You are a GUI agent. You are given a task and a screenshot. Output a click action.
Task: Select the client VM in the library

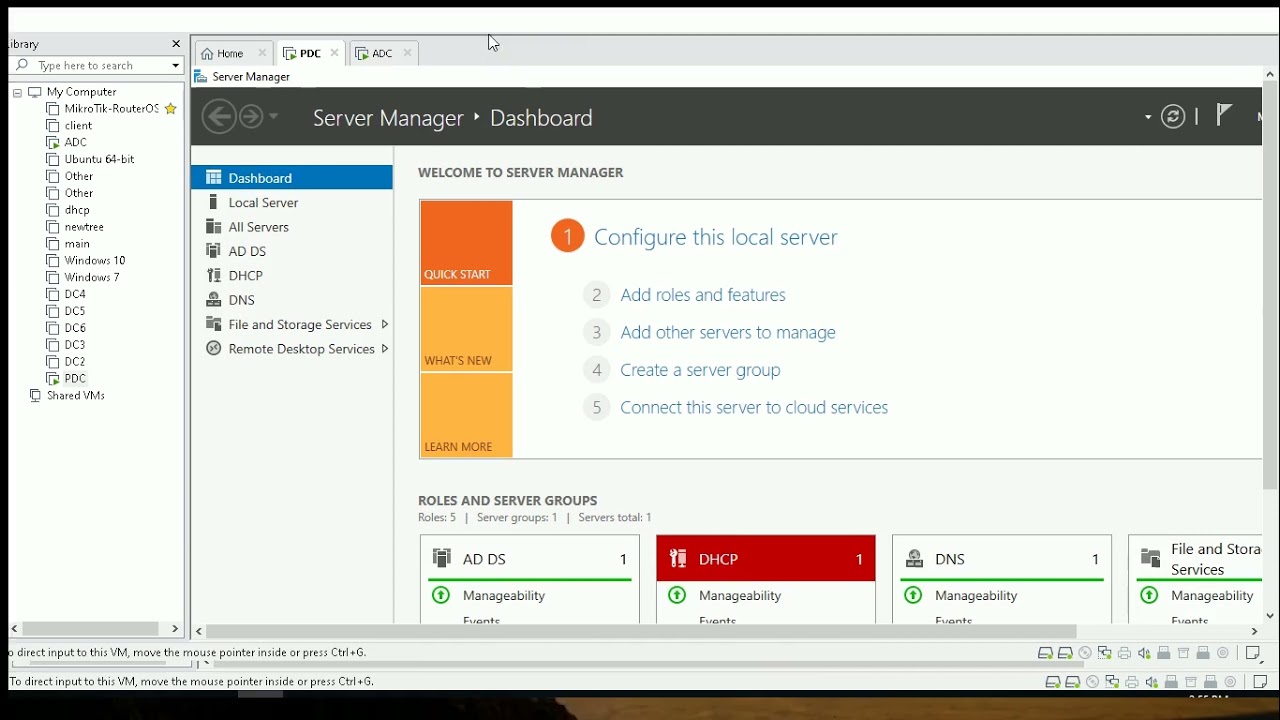78,126
